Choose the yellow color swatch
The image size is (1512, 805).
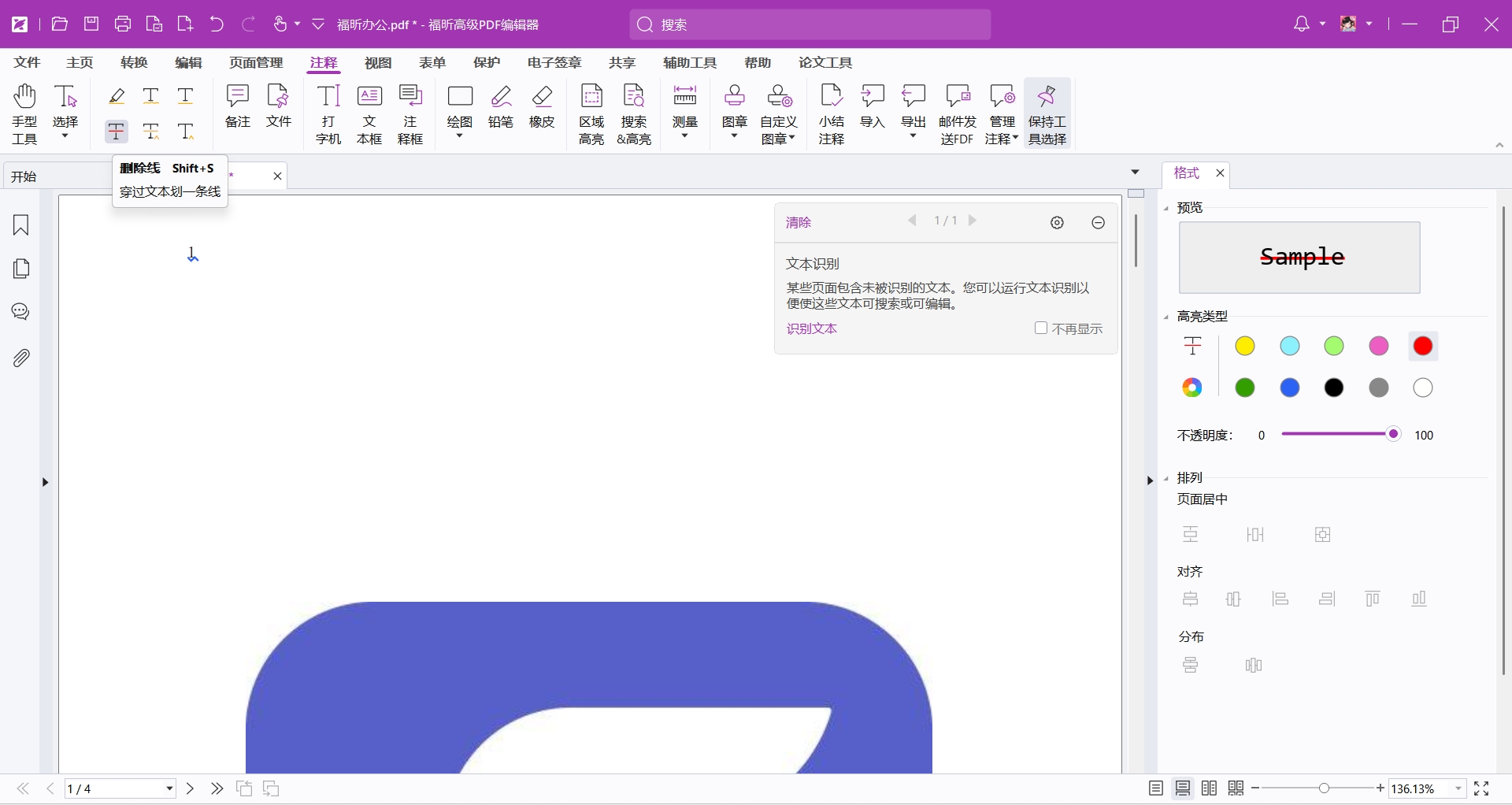(x=1245, y=346)
